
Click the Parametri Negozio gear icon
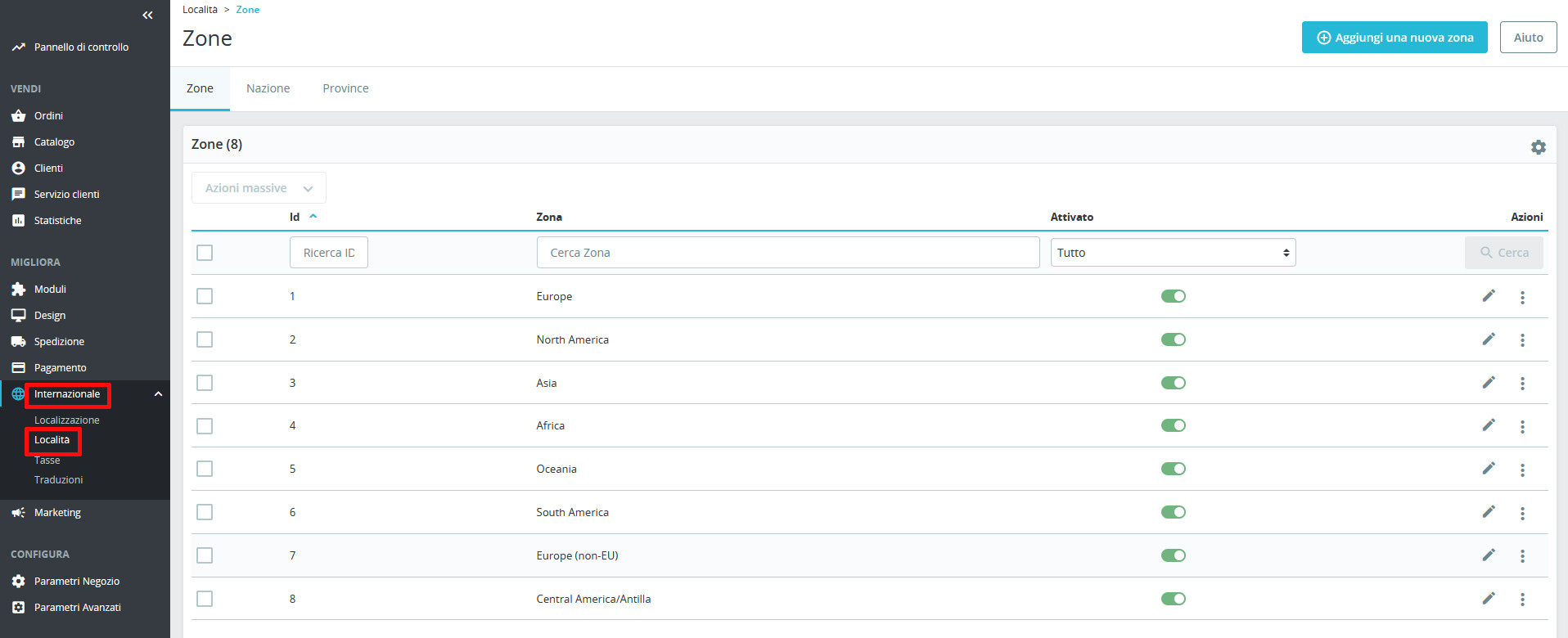[x=18, y=582]
